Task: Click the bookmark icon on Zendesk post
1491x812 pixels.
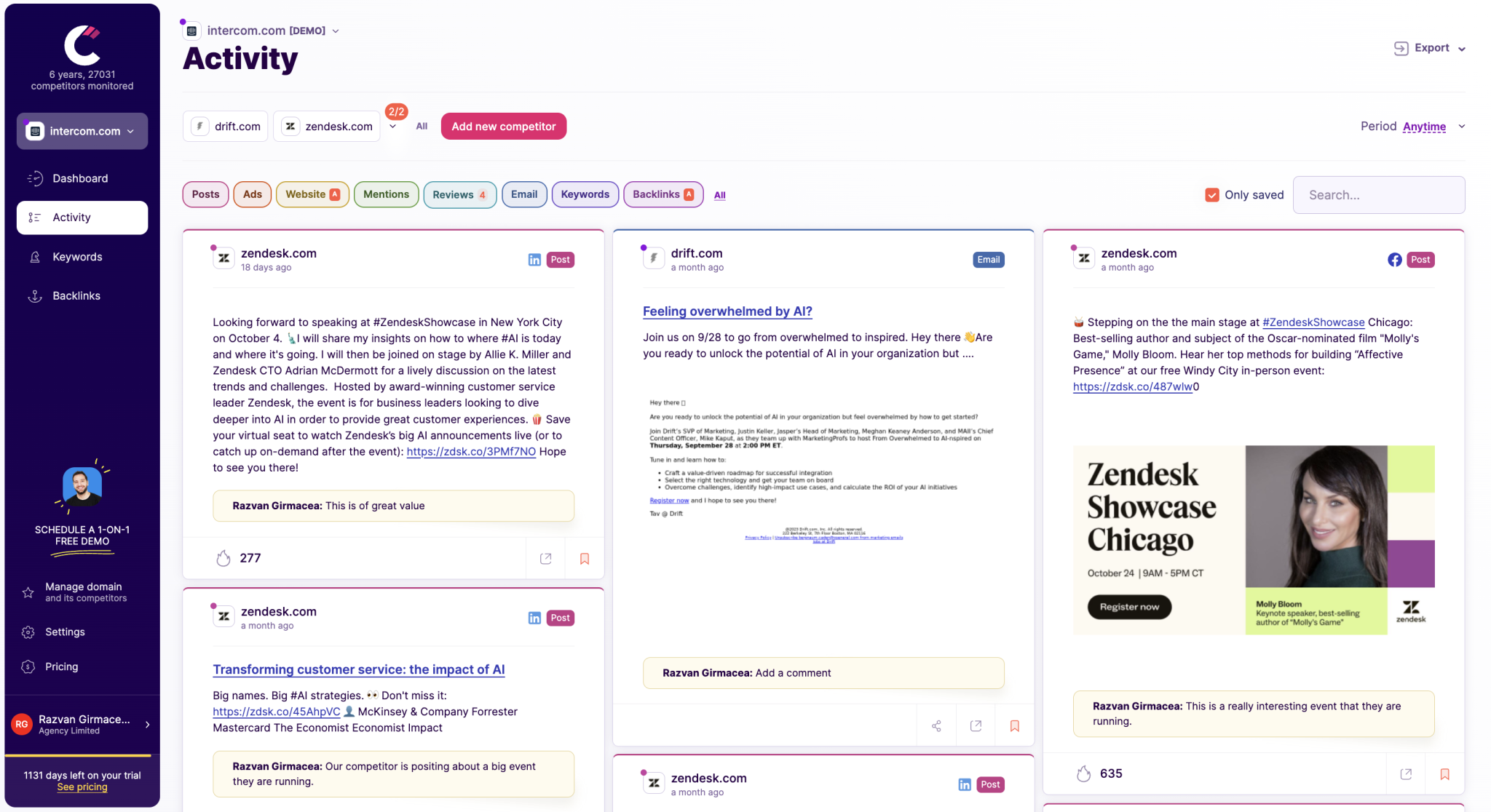Action: 584,558
